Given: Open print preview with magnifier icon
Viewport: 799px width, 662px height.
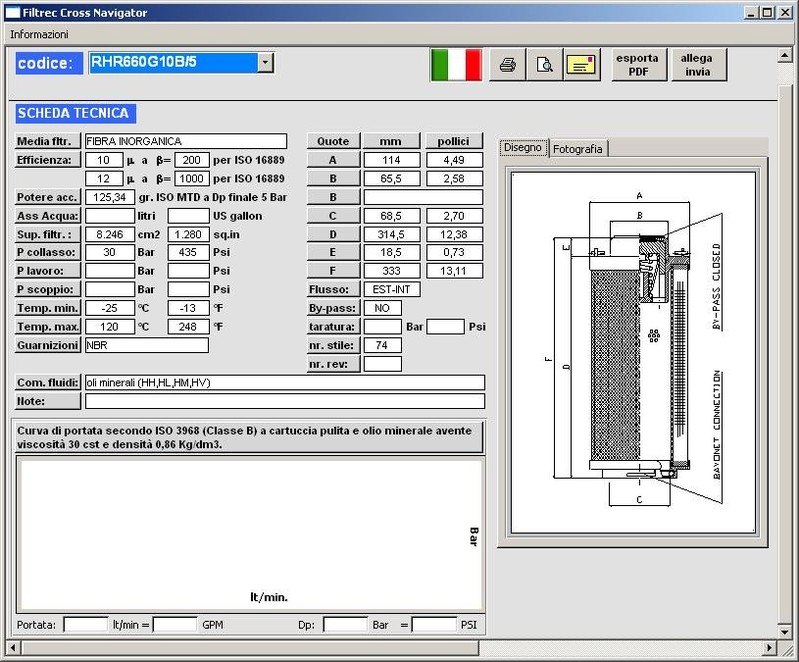Looking at the screenshot, I should click(x=544, y=65).
